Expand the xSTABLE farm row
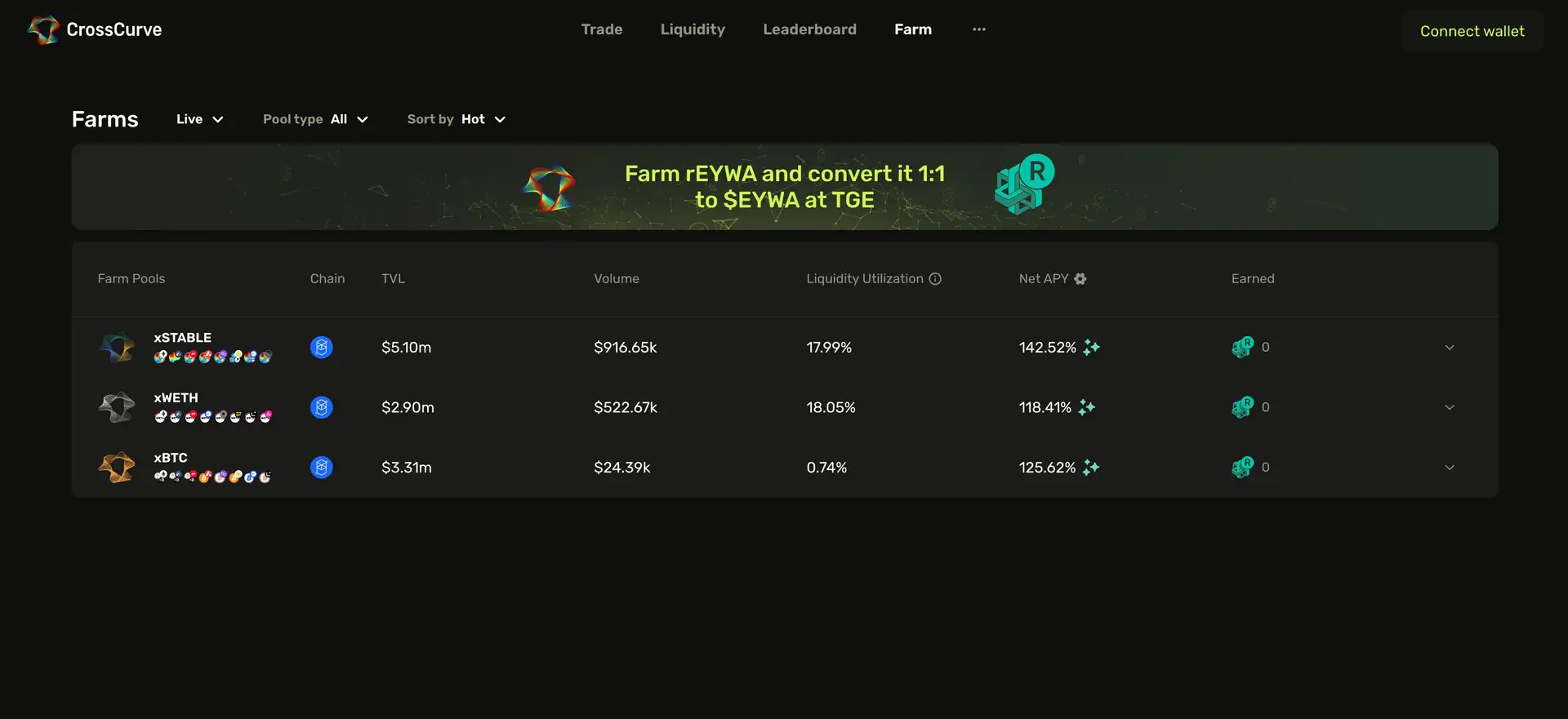 (x=1450, y=348)
